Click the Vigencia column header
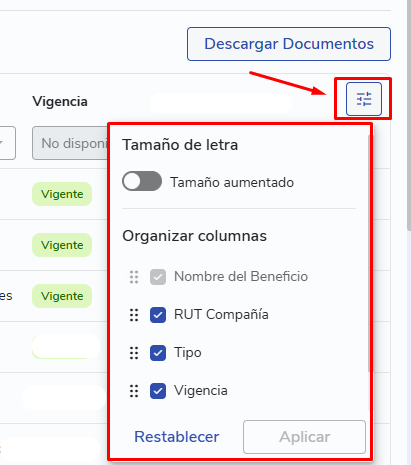The image size is (411, 465). 60,101
